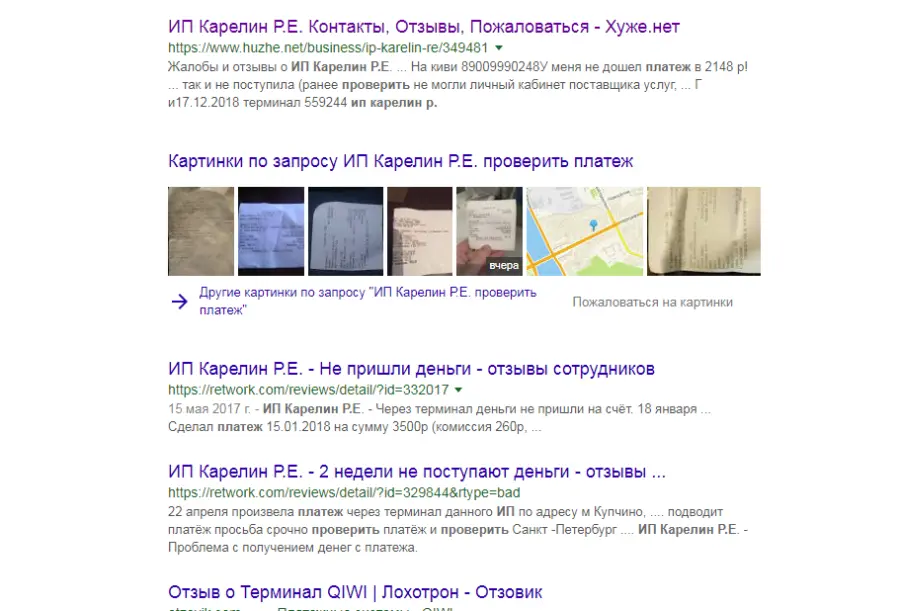
Task: Click Другие картинки по запросу link
Action: click(x=368, y=301)
